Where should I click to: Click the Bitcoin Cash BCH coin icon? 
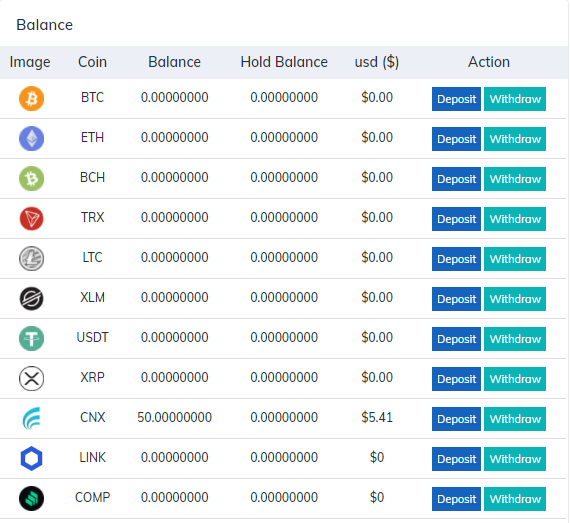point(32,178)
